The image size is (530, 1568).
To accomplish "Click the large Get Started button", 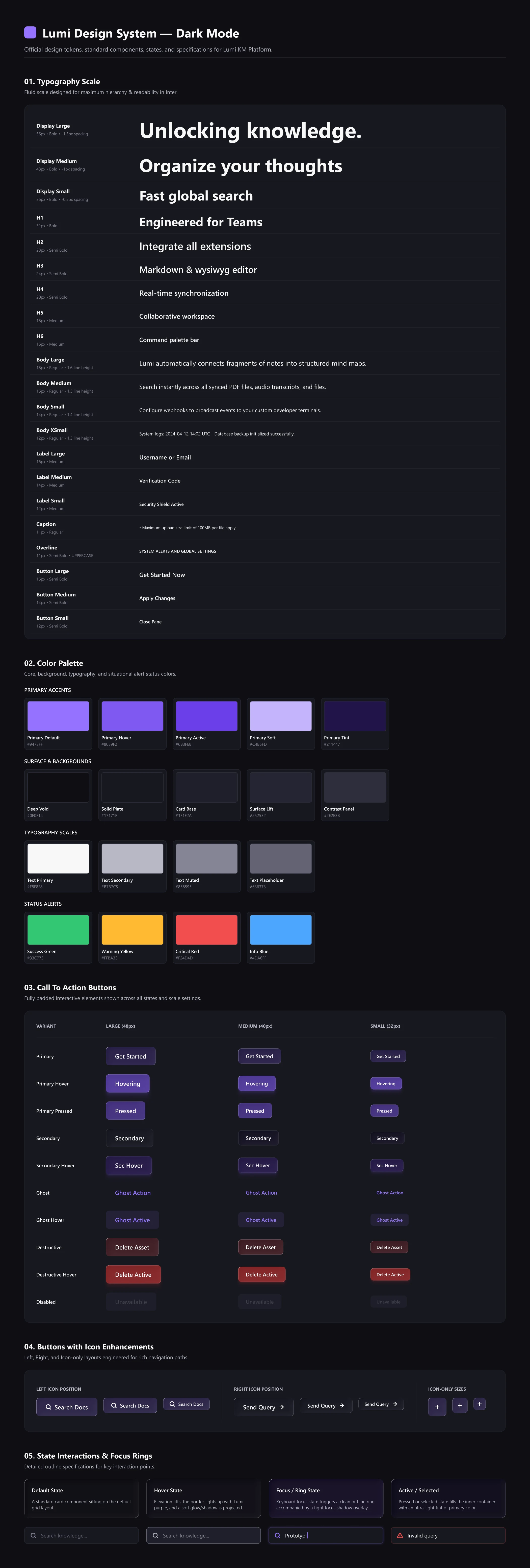I will tap(131, 1056).
